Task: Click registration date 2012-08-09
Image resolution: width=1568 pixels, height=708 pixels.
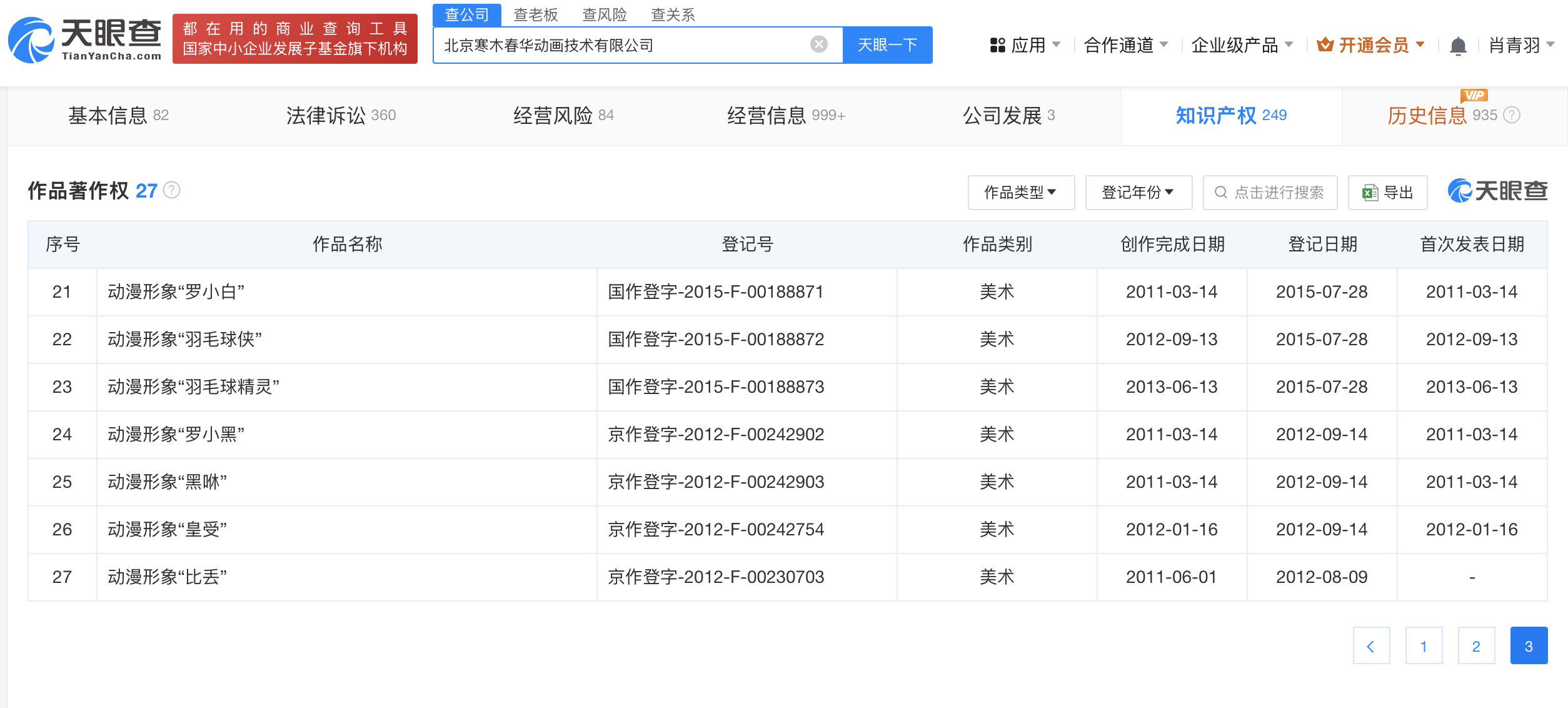Action: 1322,577
